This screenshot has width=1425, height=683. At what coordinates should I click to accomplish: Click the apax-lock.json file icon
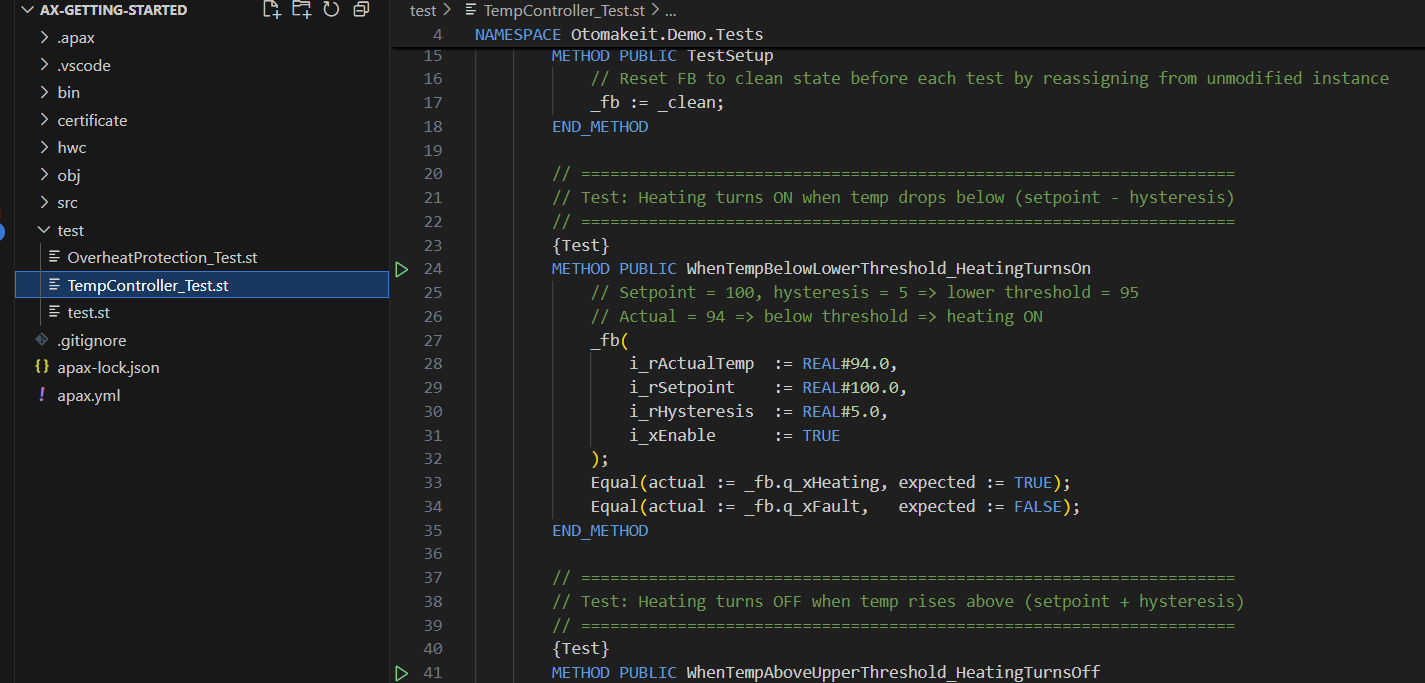[42, 367]
